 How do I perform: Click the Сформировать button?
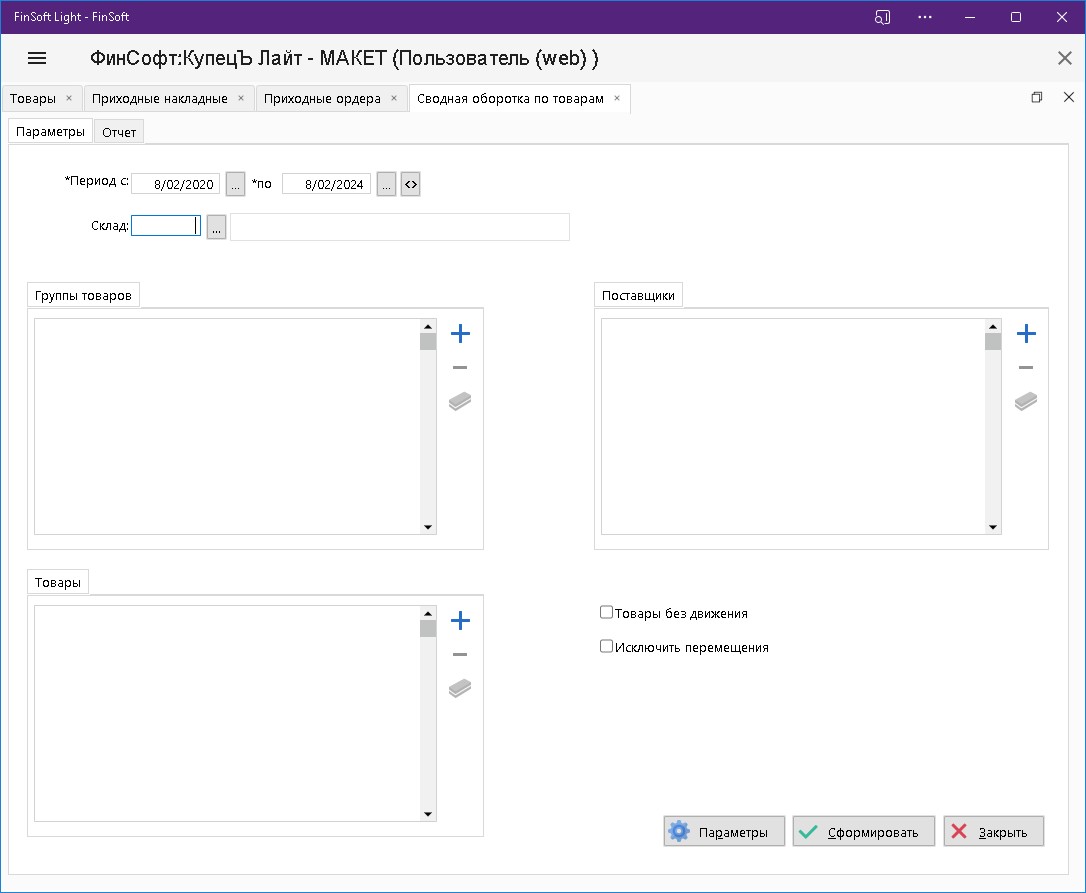coord(863,832)
